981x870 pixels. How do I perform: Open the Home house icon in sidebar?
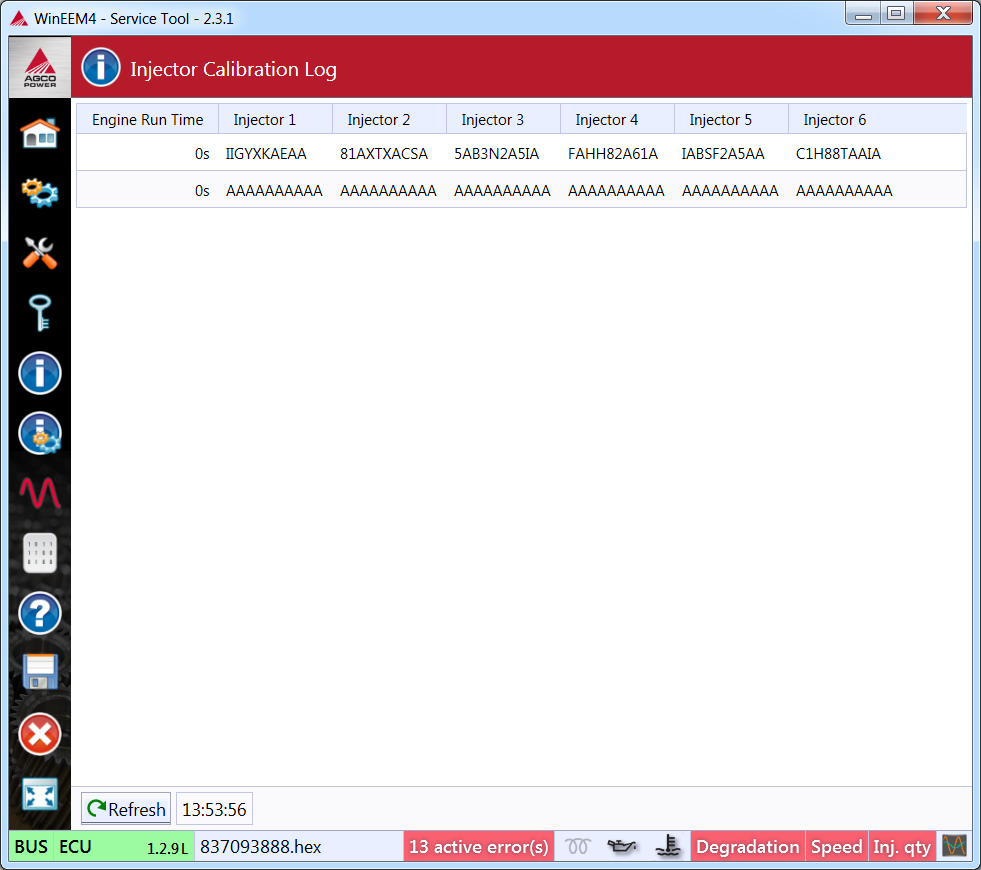40,133
